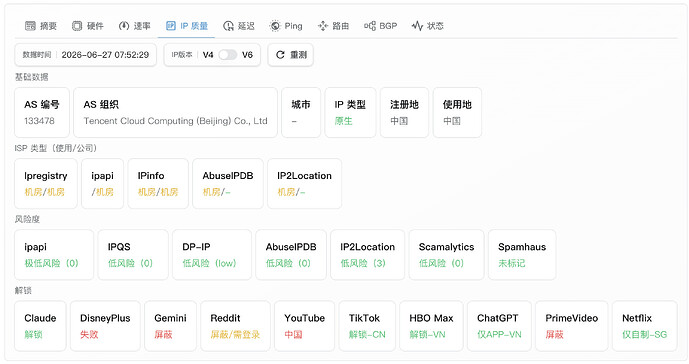The width and height of the screenshot is (689, 364).
Task: Click the Netflix 仅自制-SG card
Action: pos(645,326)
